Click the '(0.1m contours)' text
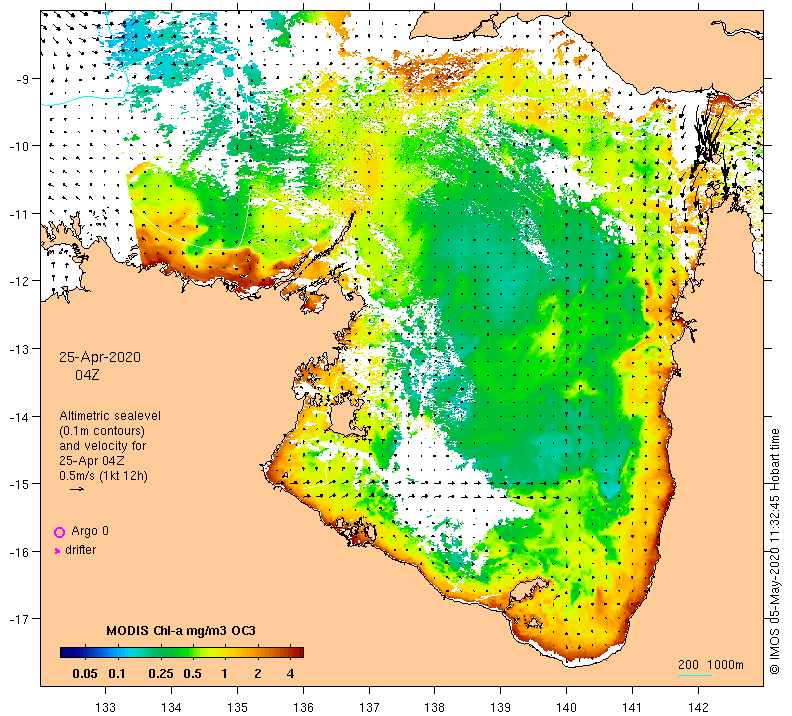Image resolution: width=792 pixels, height=716 pixels. [102, 431]
